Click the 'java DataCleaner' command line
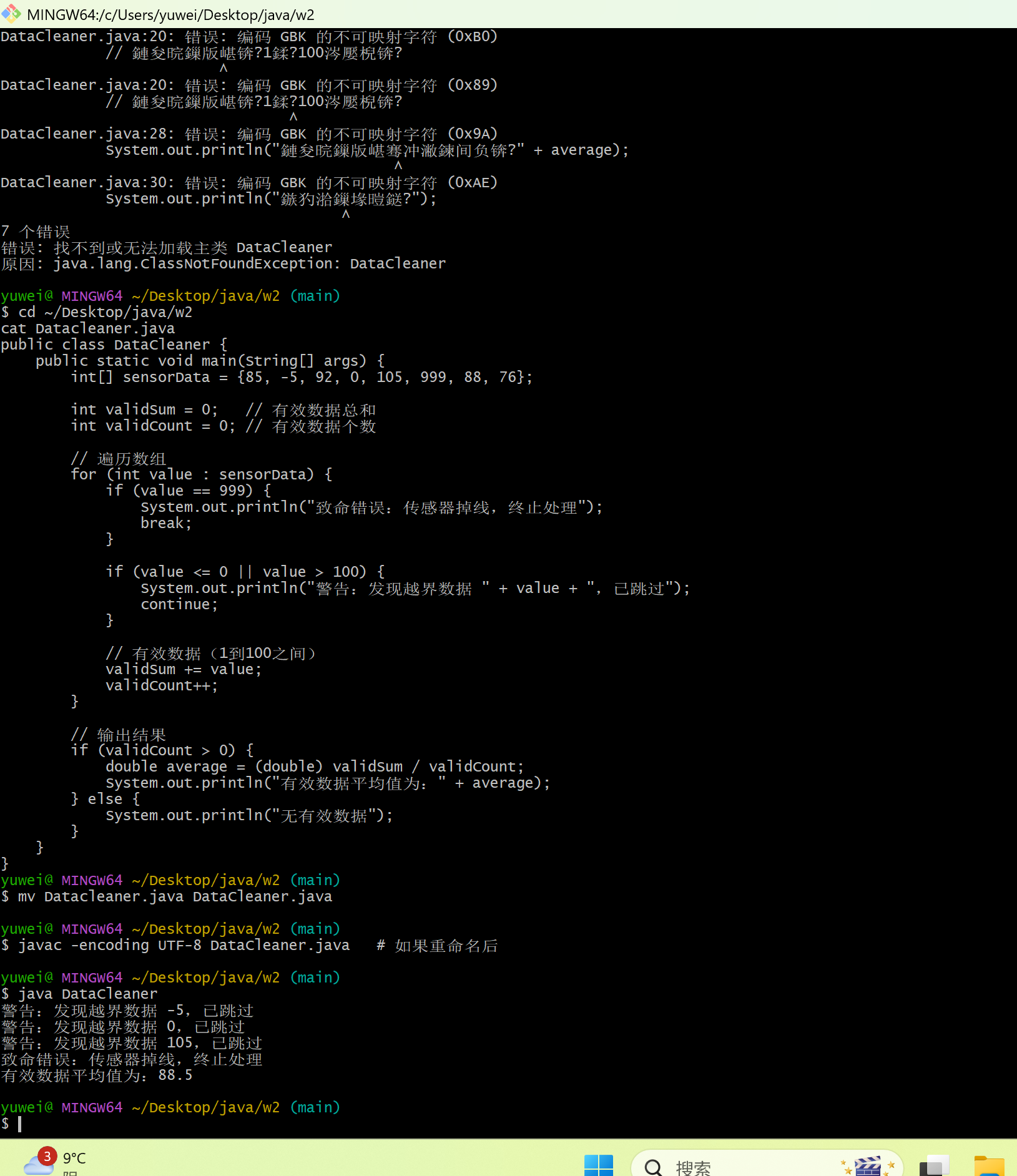Viewport: 1017px width, 1176px height. [x=87, y=994]
